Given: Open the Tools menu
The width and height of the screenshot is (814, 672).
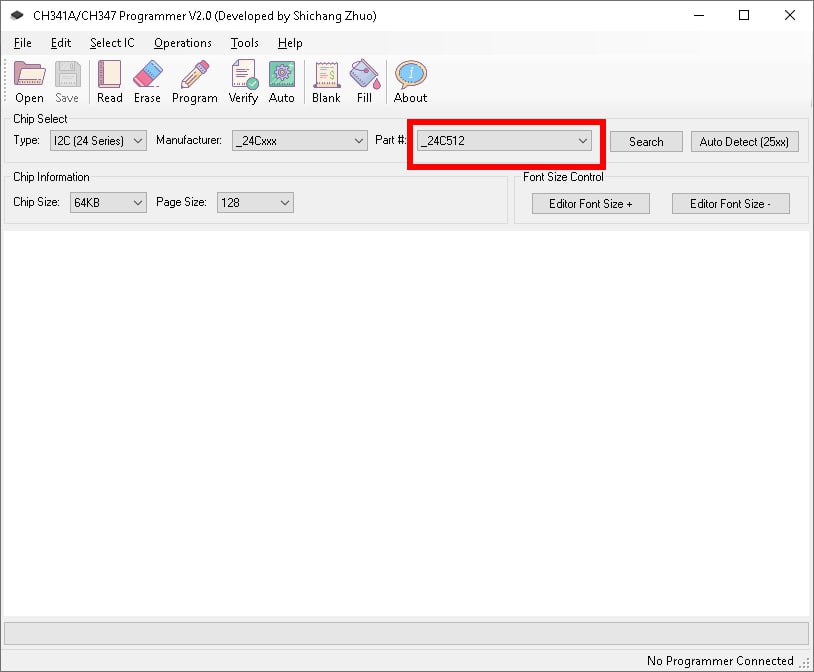Looking at the screenshot, I should point(245,43).
